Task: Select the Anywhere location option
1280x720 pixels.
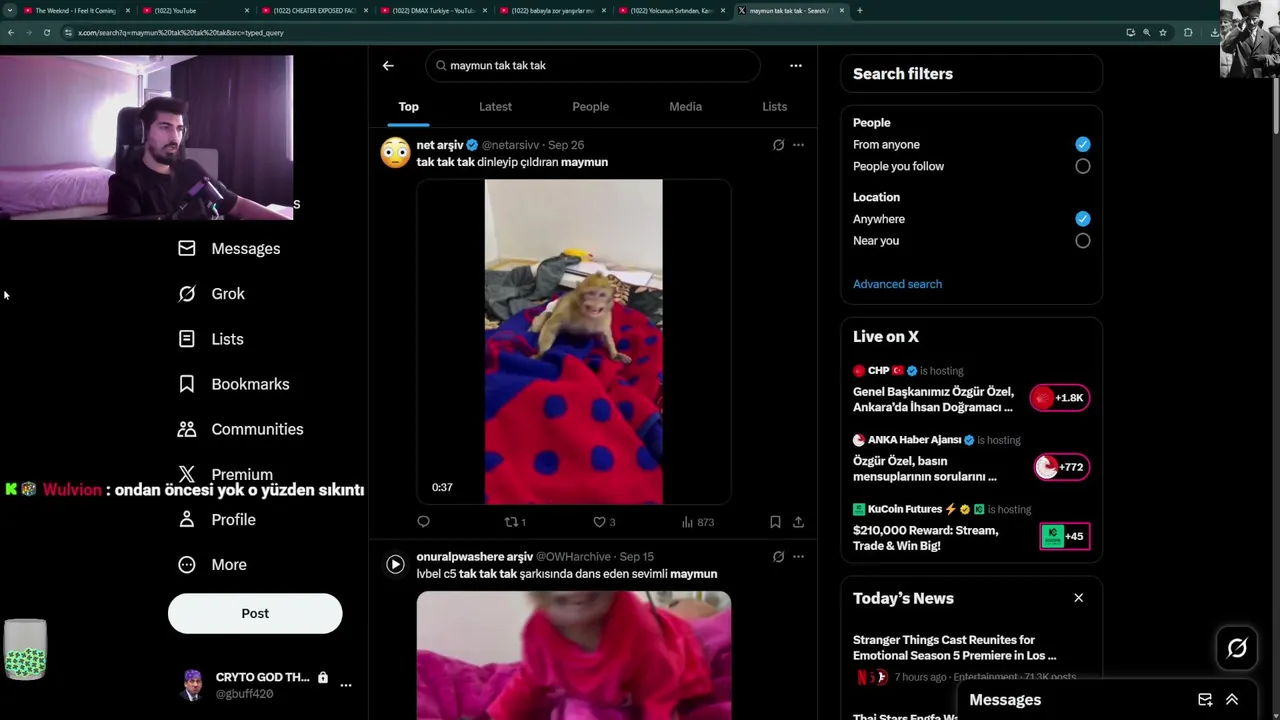Action: [1082, 218]
